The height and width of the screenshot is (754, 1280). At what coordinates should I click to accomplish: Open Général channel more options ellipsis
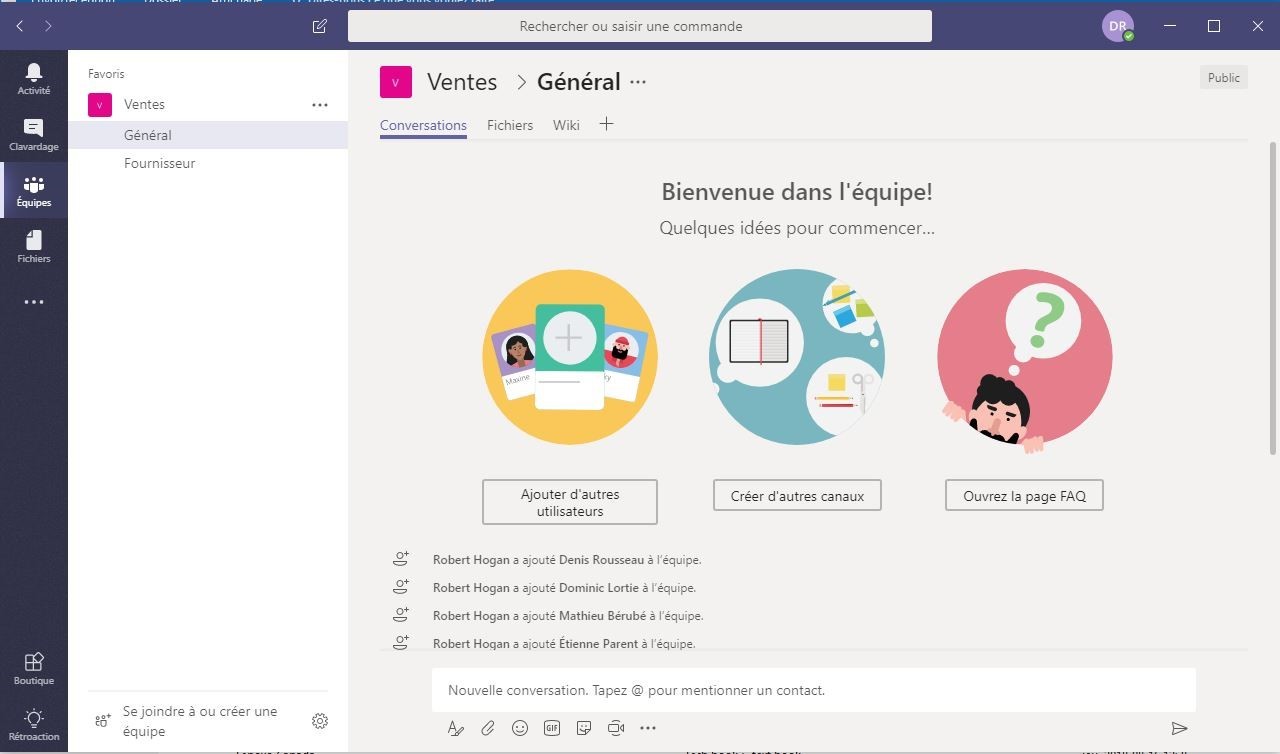[638, 82]
